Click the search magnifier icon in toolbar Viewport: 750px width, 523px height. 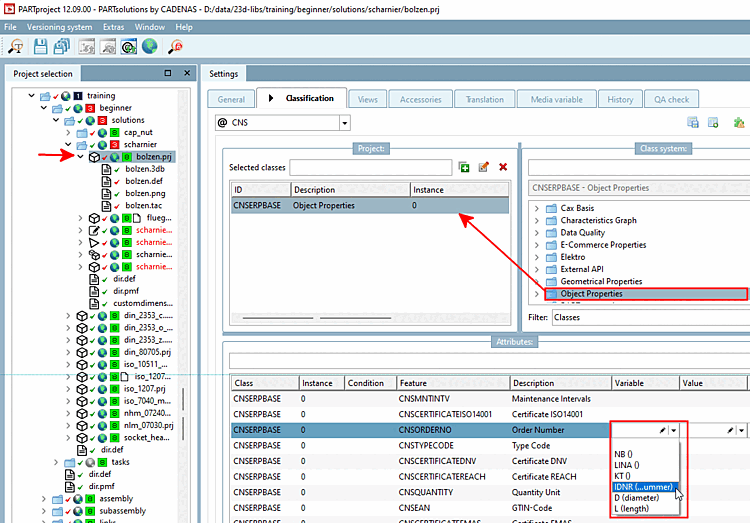[17, 46]
